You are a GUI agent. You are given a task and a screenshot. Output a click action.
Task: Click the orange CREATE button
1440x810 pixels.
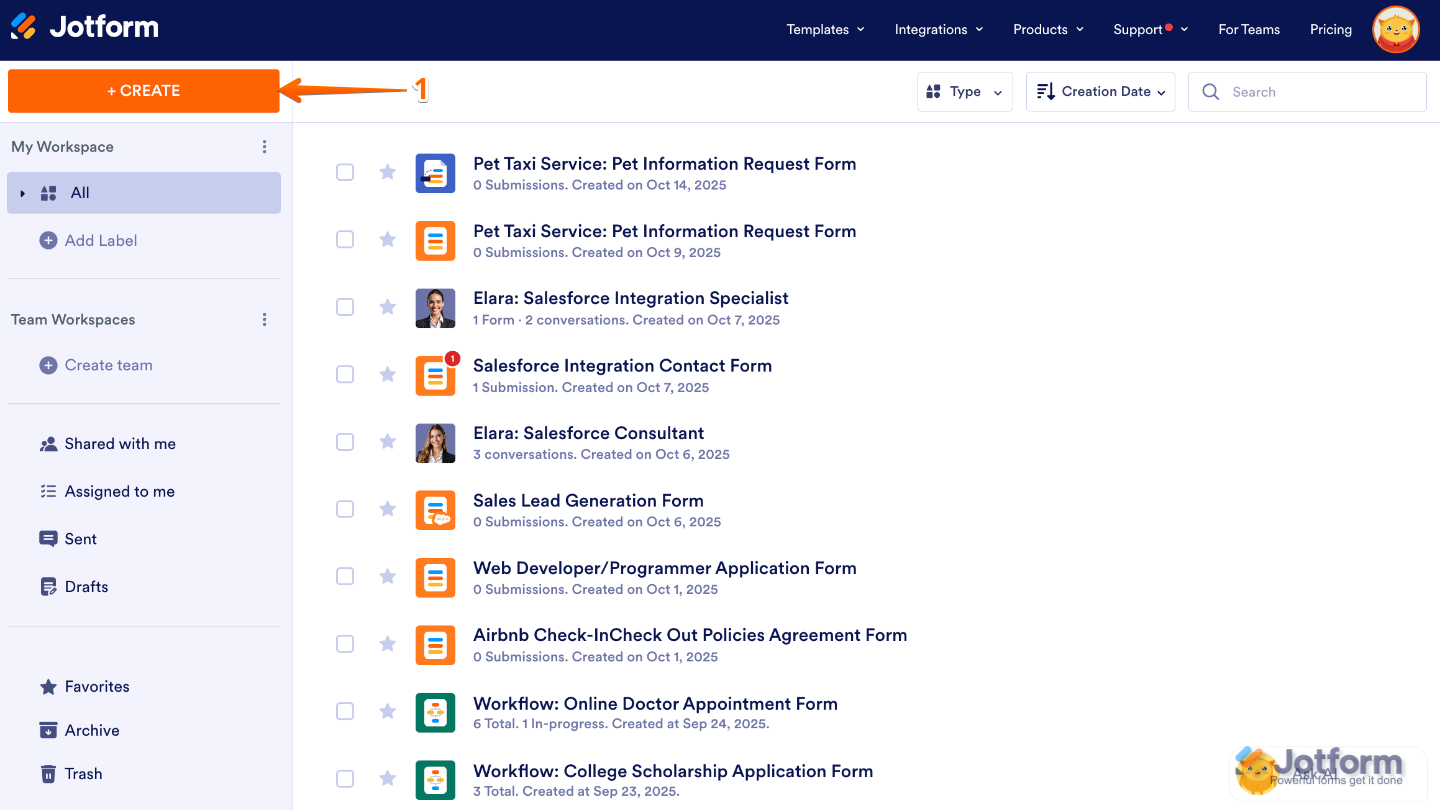click(144, 91)
